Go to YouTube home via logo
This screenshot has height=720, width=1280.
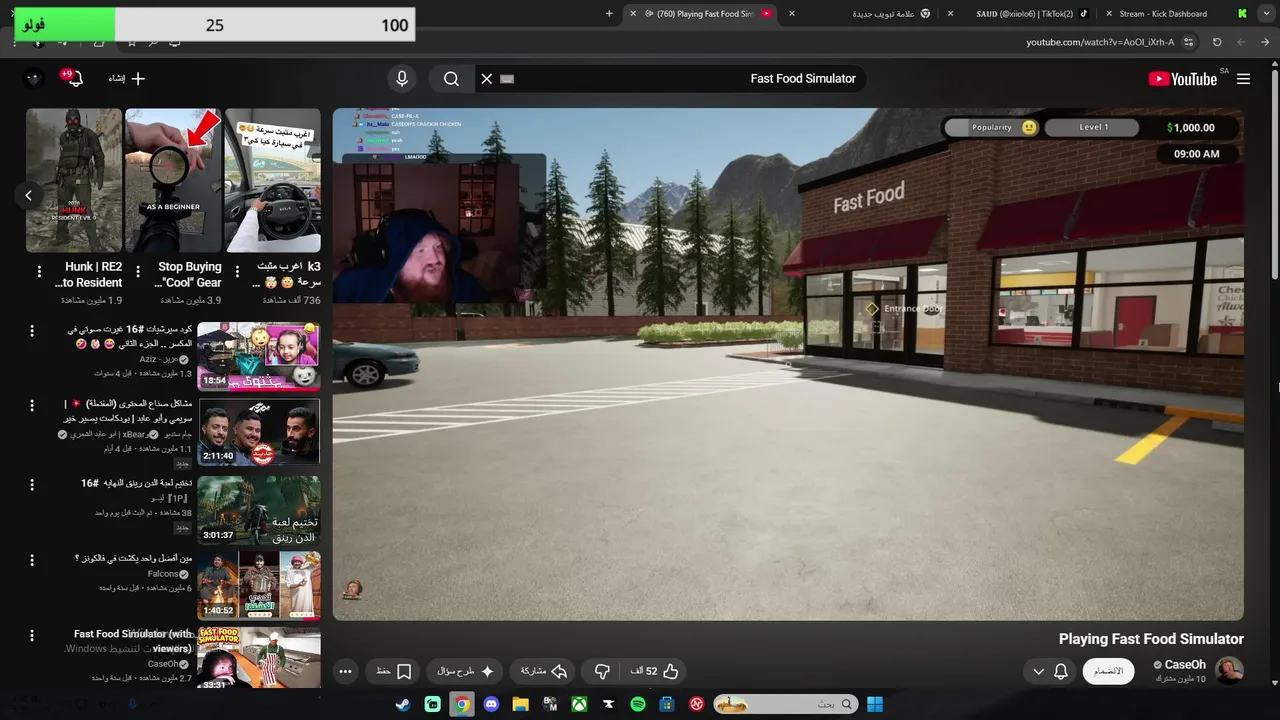(x=1183, y=79)
